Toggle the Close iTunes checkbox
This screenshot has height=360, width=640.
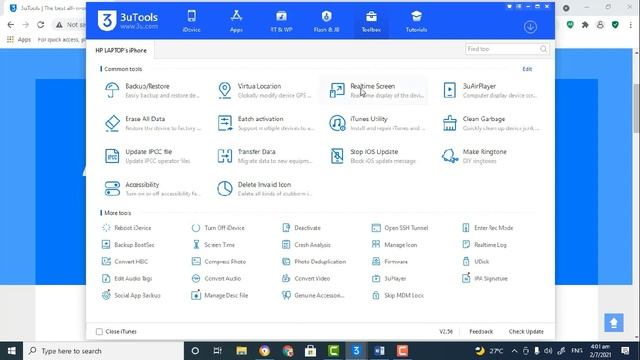click(x=99, y=331)
